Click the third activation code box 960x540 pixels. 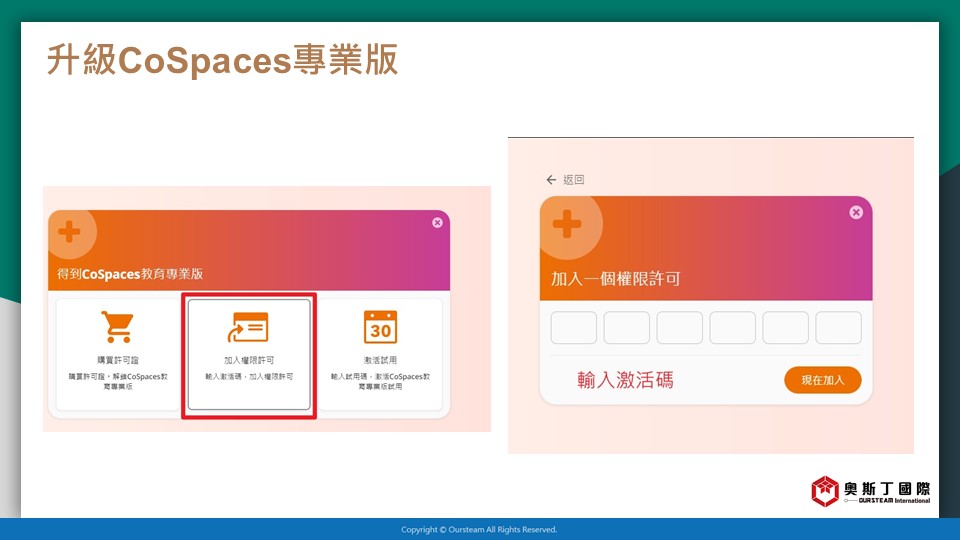click(x=680, y=328)
